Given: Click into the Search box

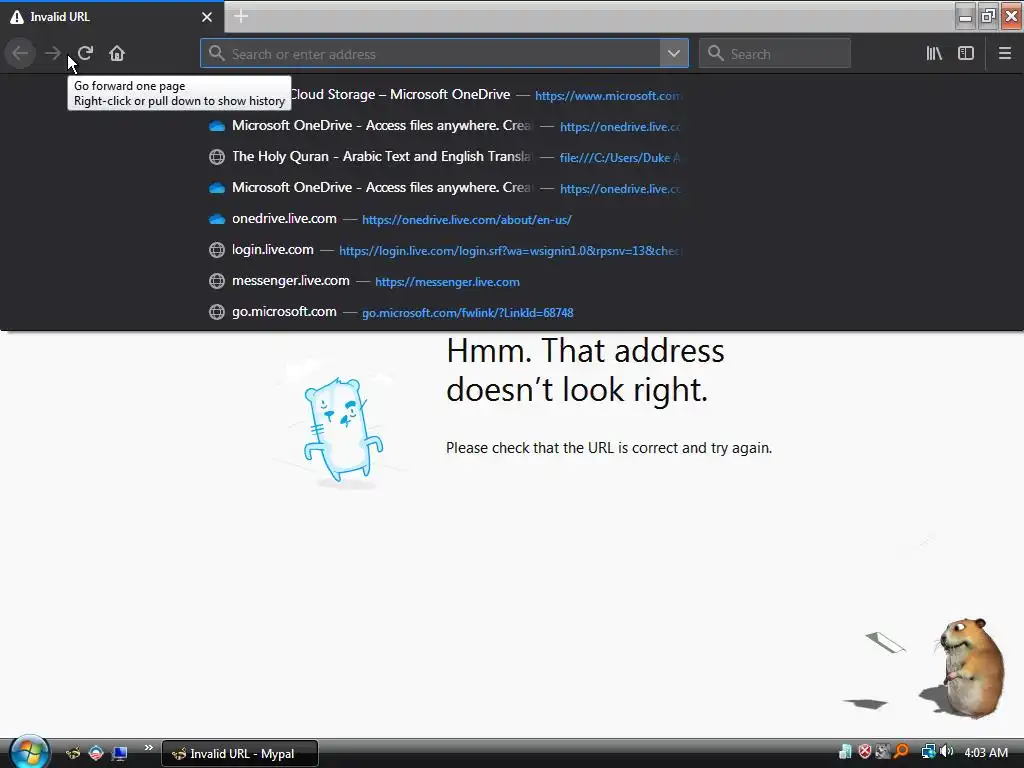Looking at the screenshot, I should [775, 54].
